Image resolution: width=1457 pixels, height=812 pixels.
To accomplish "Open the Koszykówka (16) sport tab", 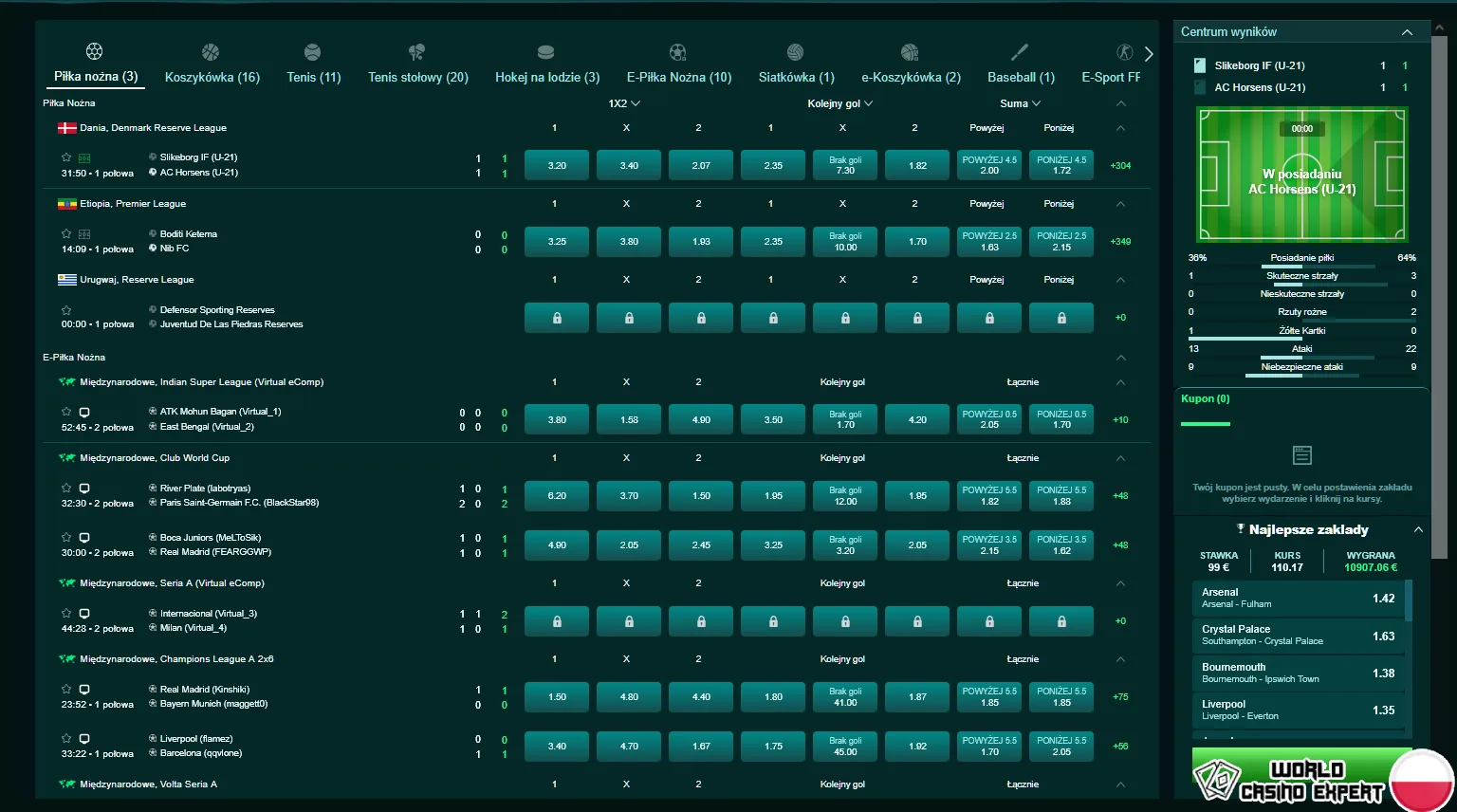I will 212,77.
